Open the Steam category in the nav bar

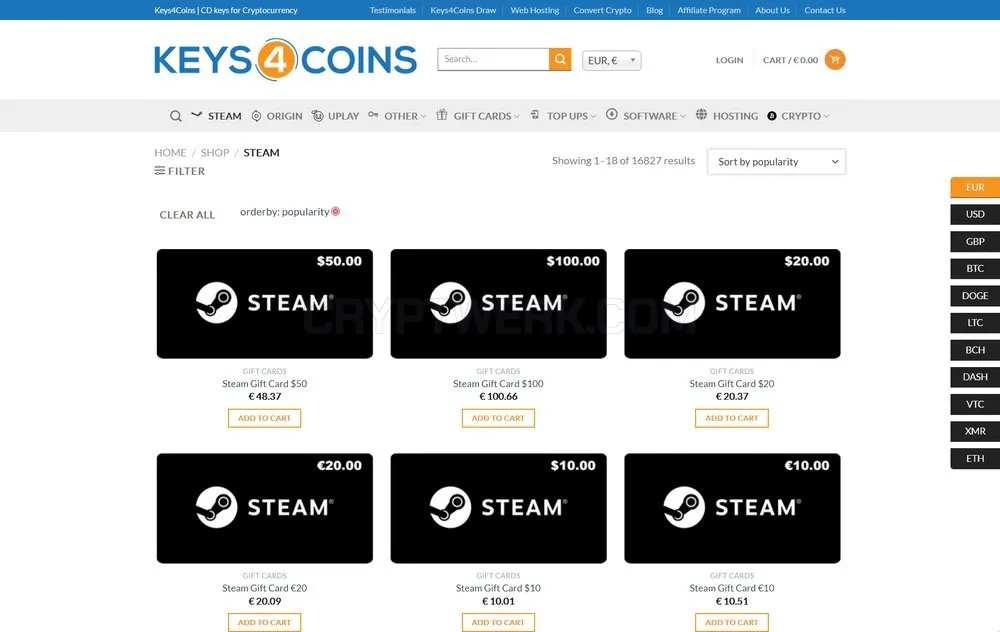[x=224, y=116]
